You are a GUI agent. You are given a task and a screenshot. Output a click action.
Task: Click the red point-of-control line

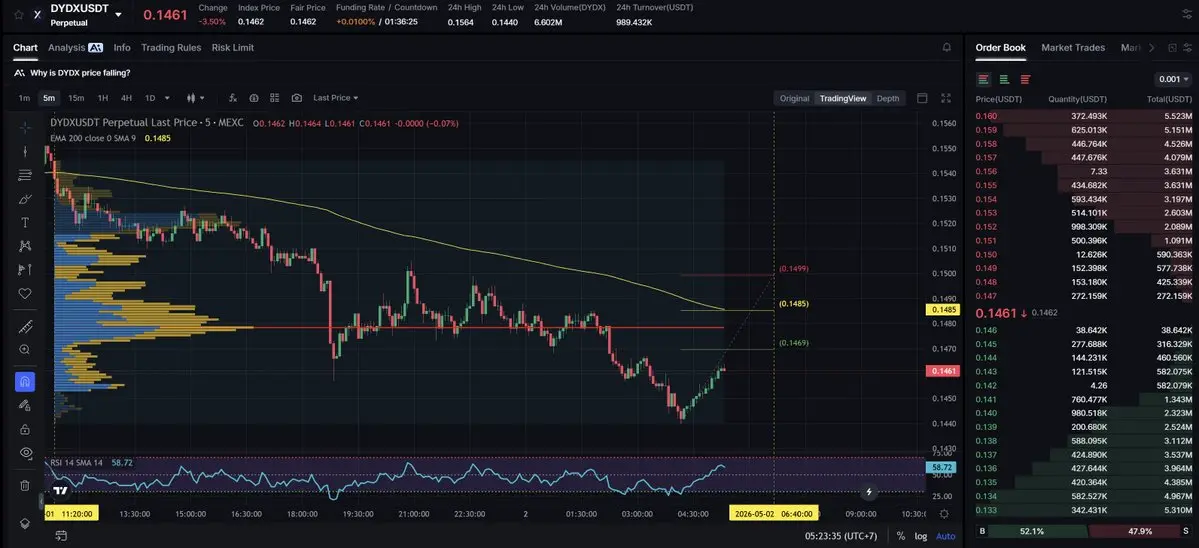point(489,327)
